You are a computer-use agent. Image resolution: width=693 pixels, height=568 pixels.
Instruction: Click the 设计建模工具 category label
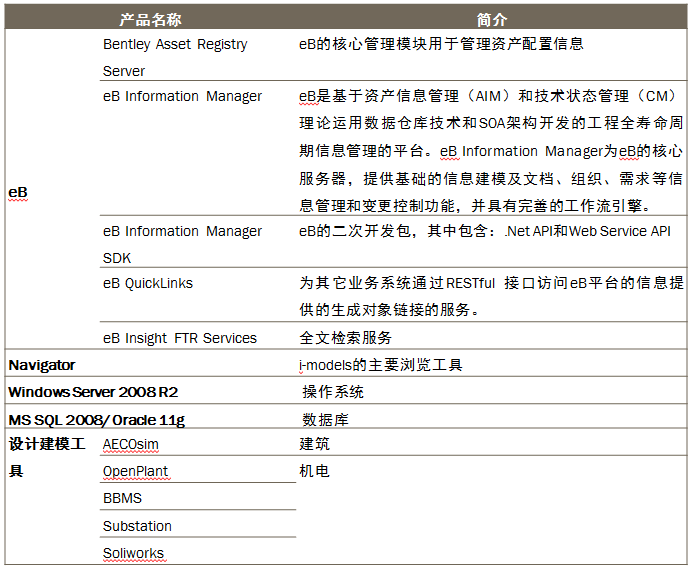(x=48, y=457)
